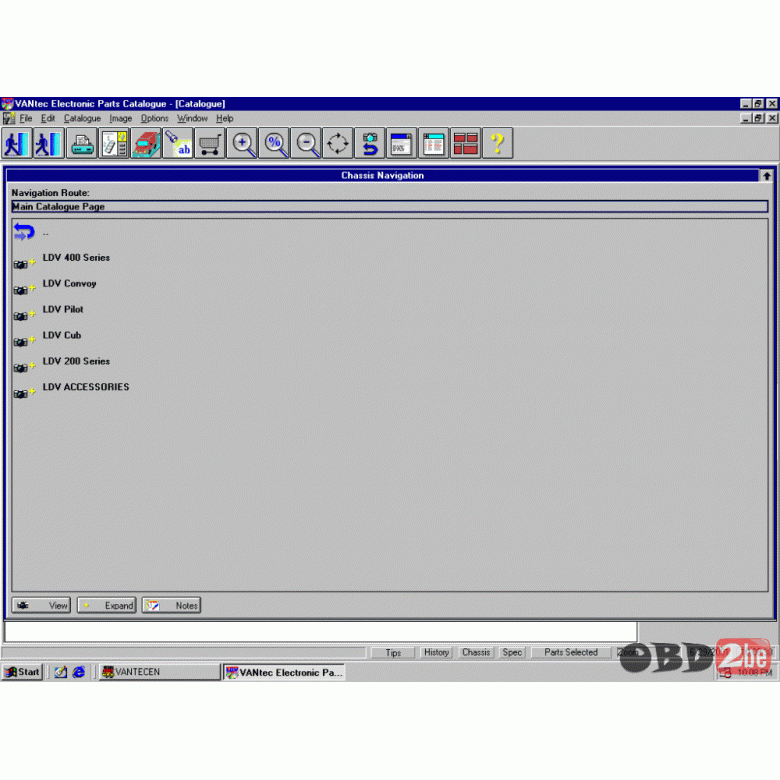Click the up arrow in Chassis Navigation header
The height and width of the screenshot is (780, 780).
pos(766,176)
